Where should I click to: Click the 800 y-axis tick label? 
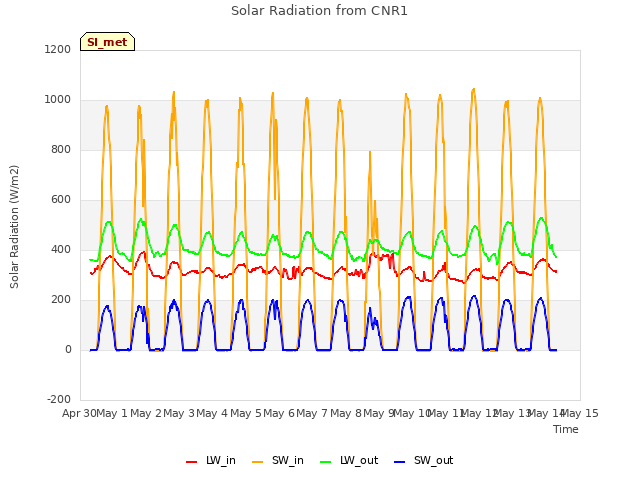61,149
